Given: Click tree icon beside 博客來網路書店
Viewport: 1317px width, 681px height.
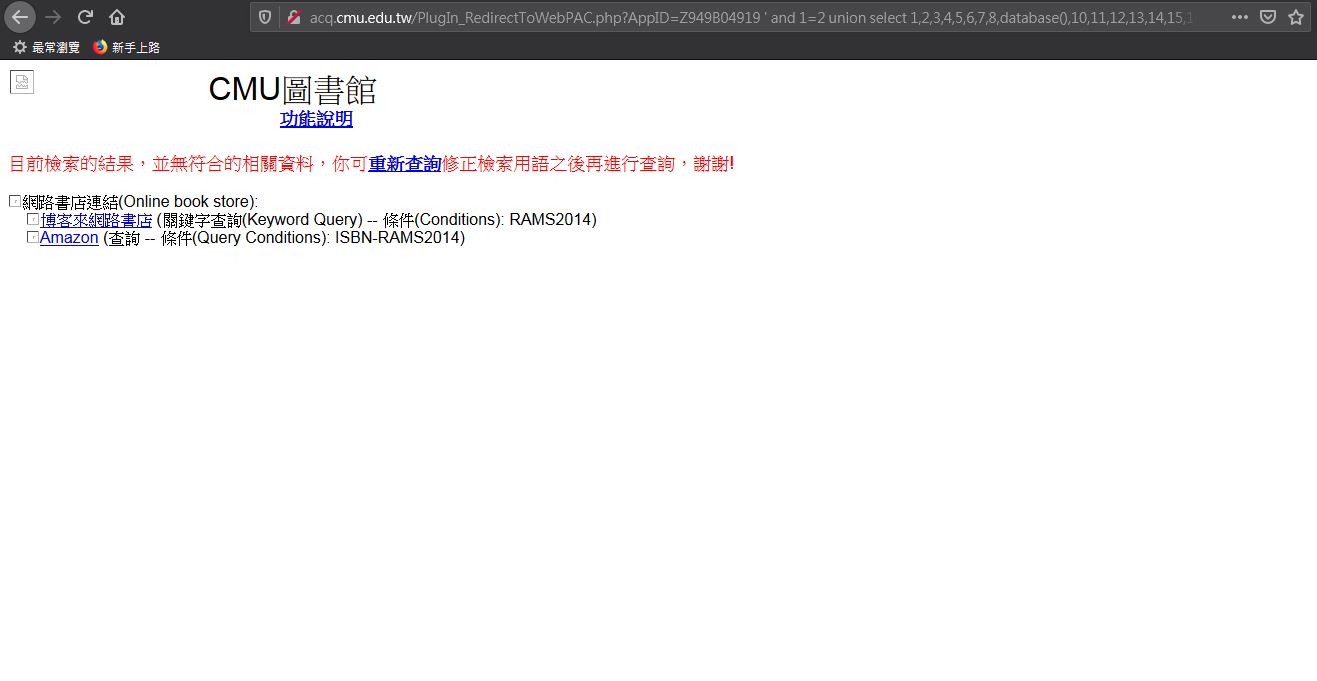Looking at the screenshot, I should (x=33, y=219).
